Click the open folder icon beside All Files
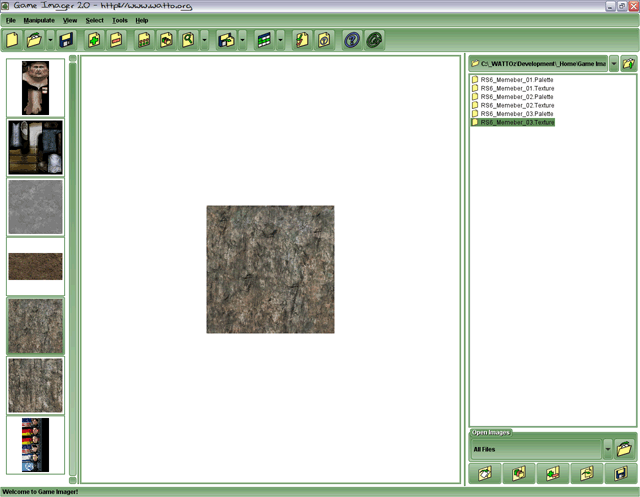This screenshot has width=640, height=497. coord(624,449)
